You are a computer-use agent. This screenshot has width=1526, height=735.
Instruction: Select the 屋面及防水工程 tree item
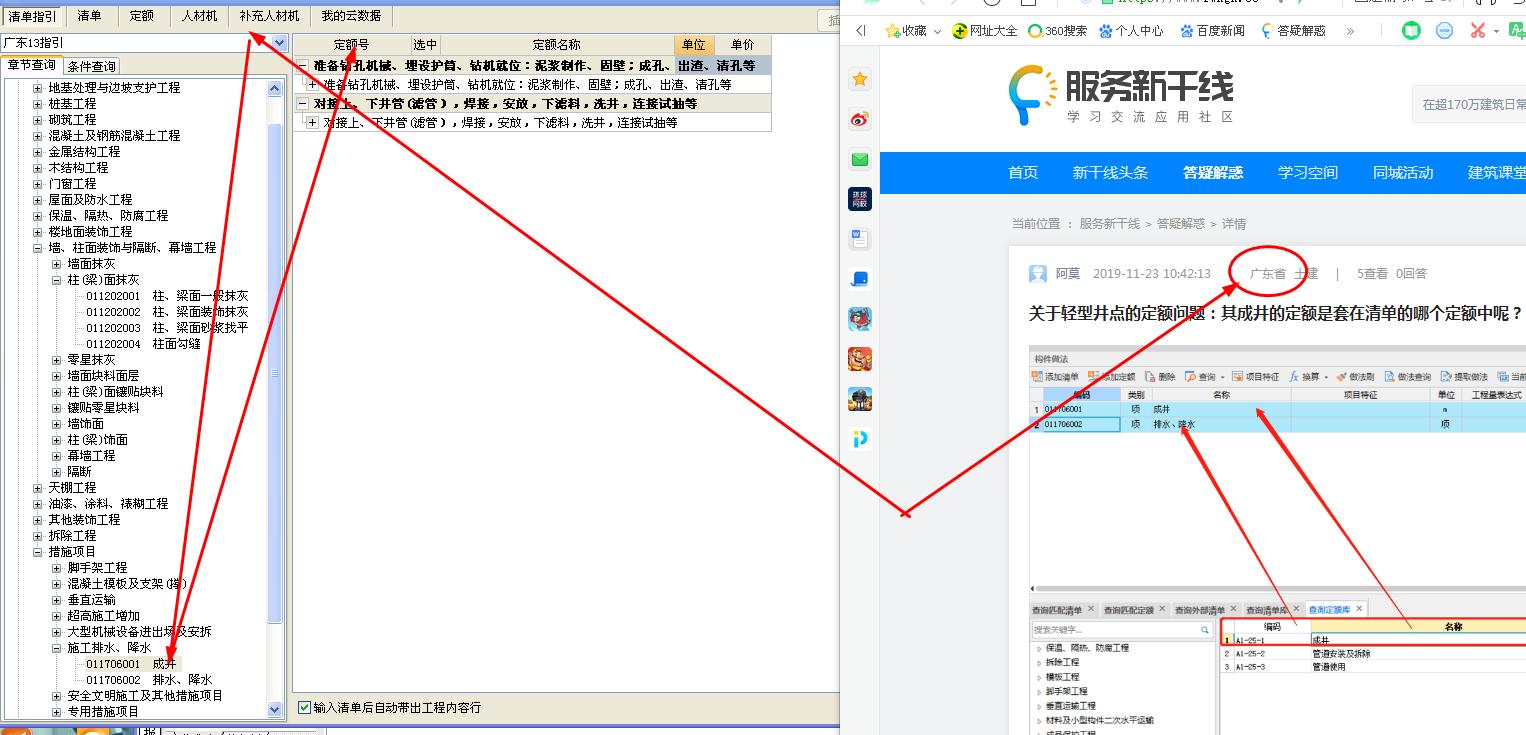click(x=92, y=200)
